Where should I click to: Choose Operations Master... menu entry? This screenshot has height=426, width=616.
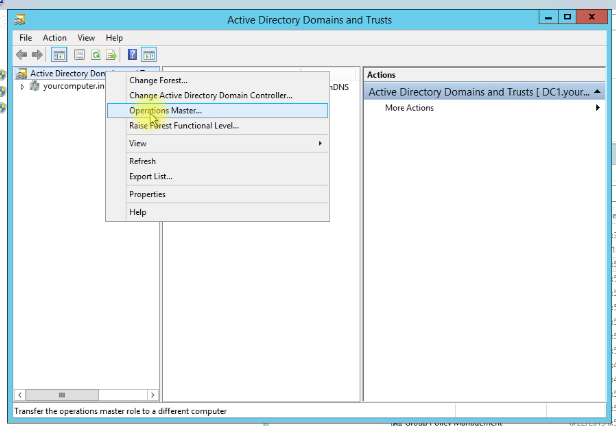(x=217, y=110)
